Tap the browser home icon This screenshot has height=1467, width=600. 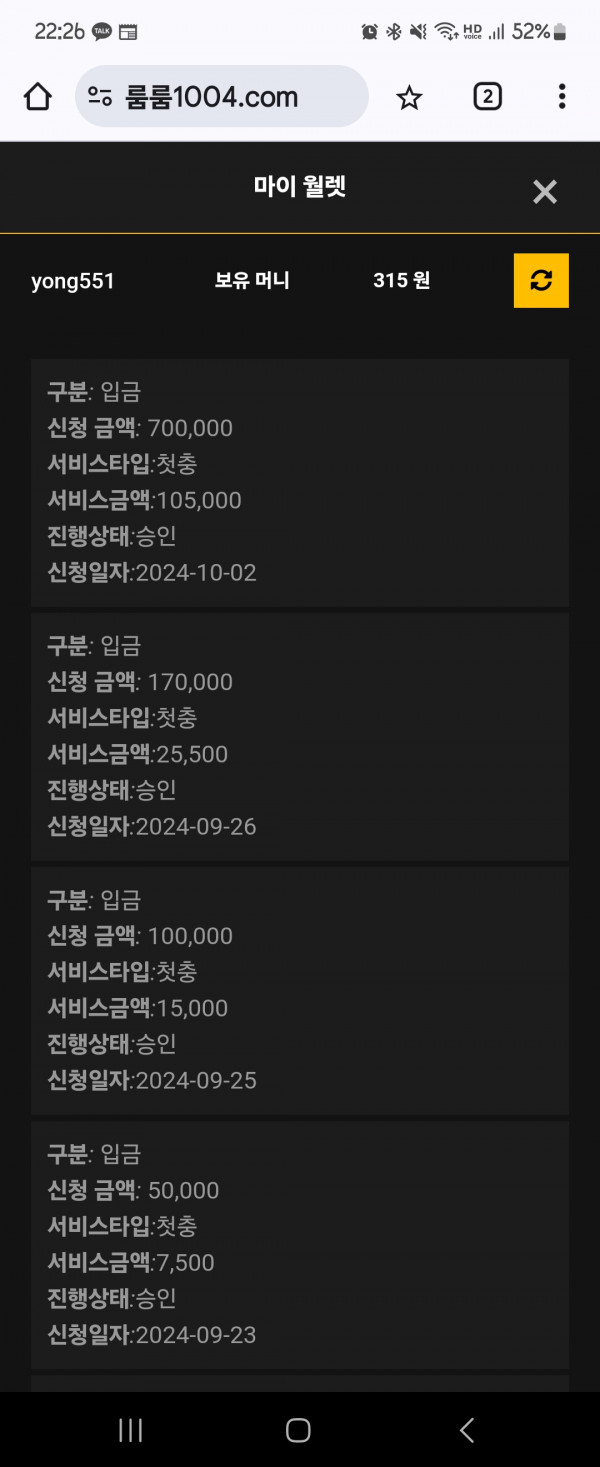click(x=38, y=97)
